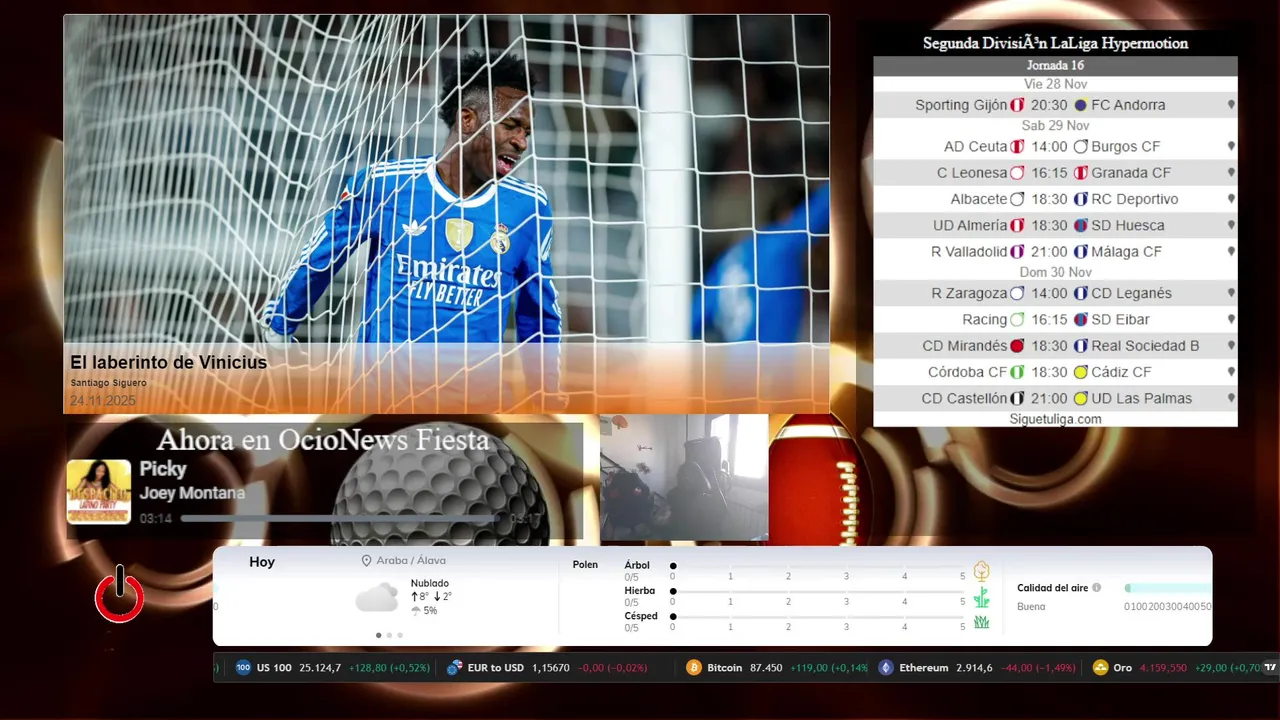Select the second weather carousel dot
Image resolution: width=1280 pixels, height=720 pixels.
point(389,635)
